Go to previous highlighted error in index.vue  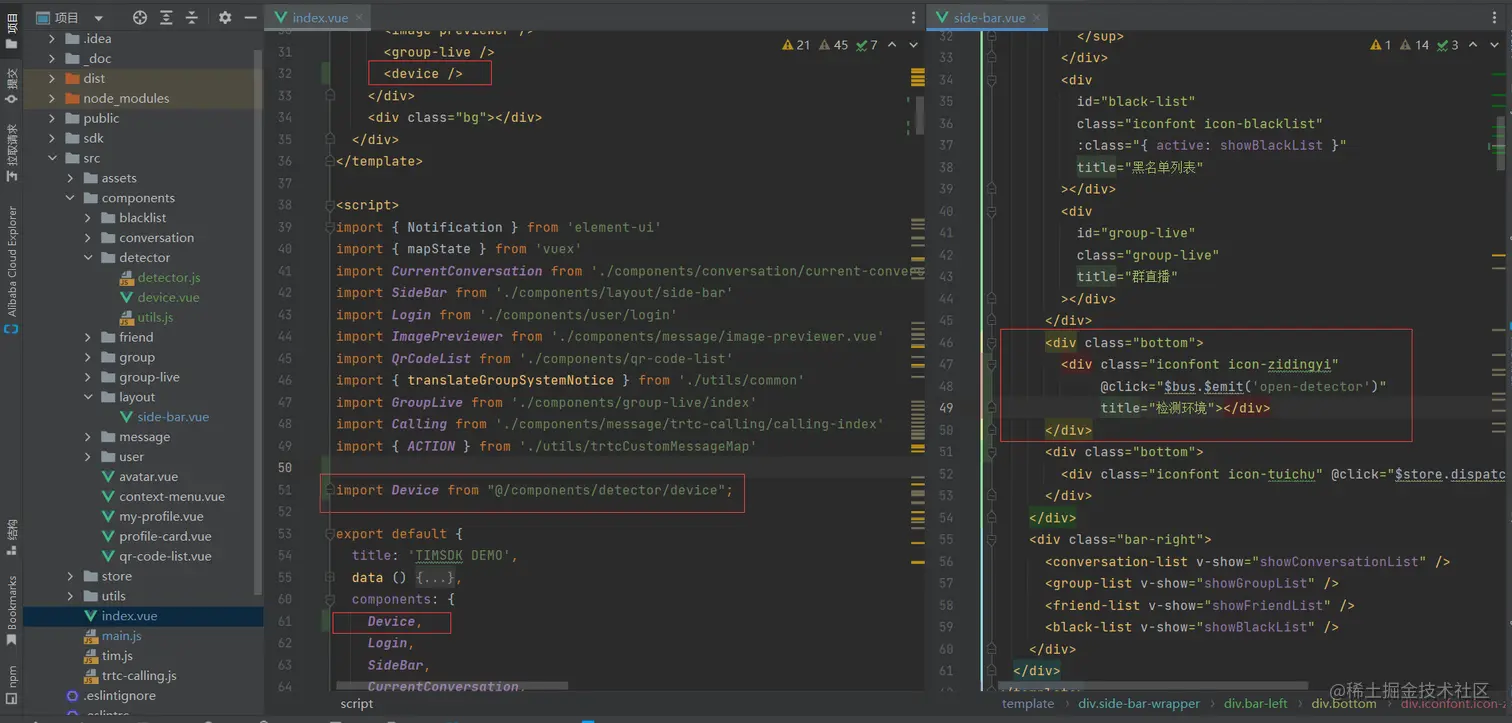pyautogui.click(x=893, y=45)
